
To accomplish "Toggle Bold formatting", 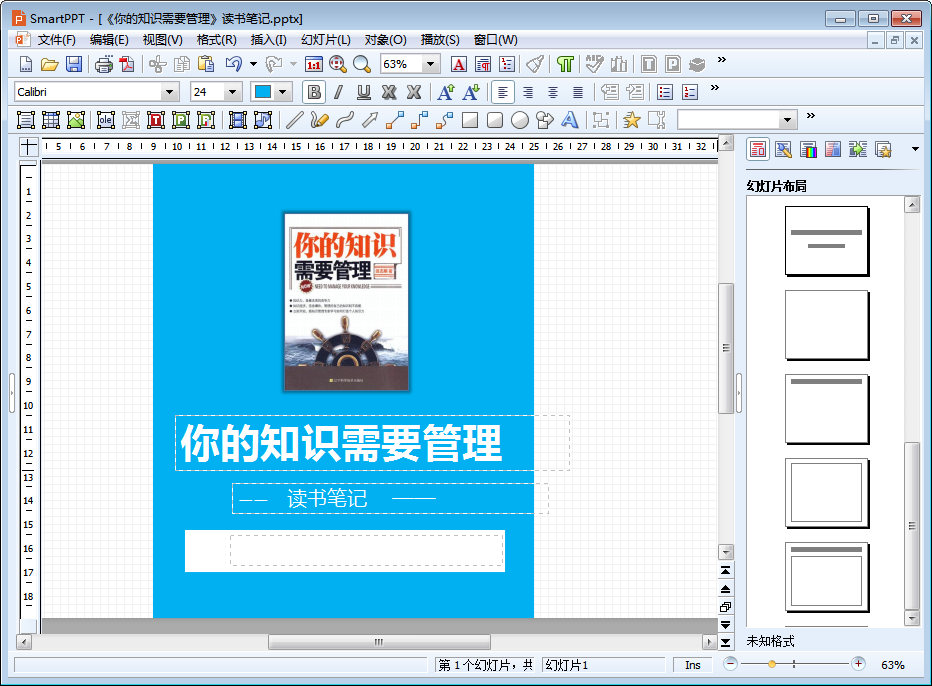I will 314,92.
